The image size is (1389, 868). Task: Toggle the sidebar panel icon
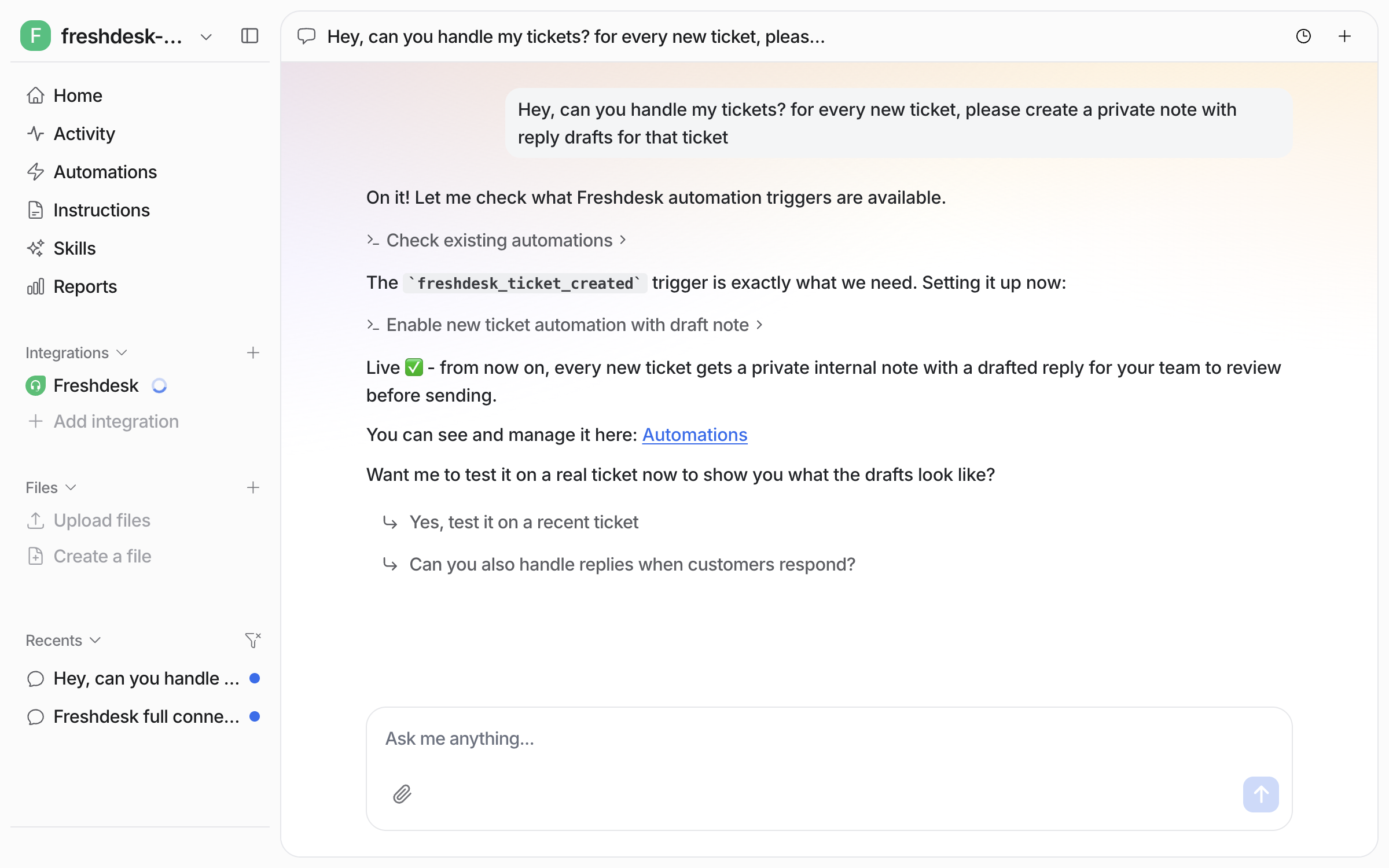249,36
